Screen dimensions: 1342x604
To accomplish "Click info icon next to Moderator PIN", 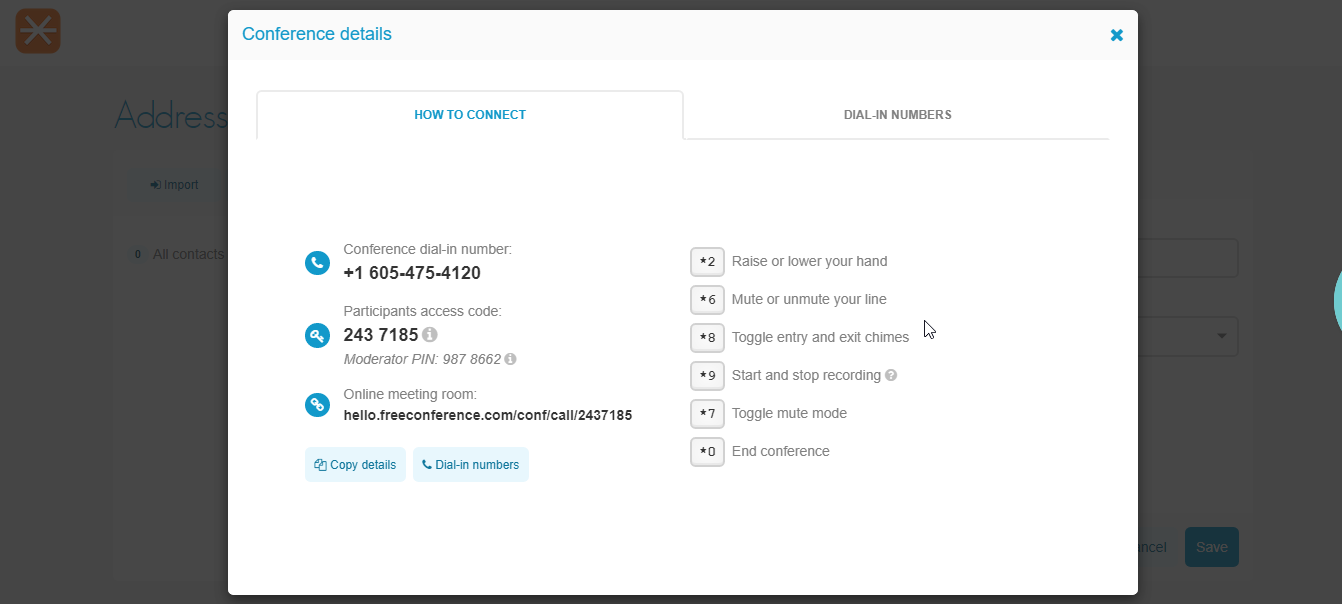I will [510, 359].
